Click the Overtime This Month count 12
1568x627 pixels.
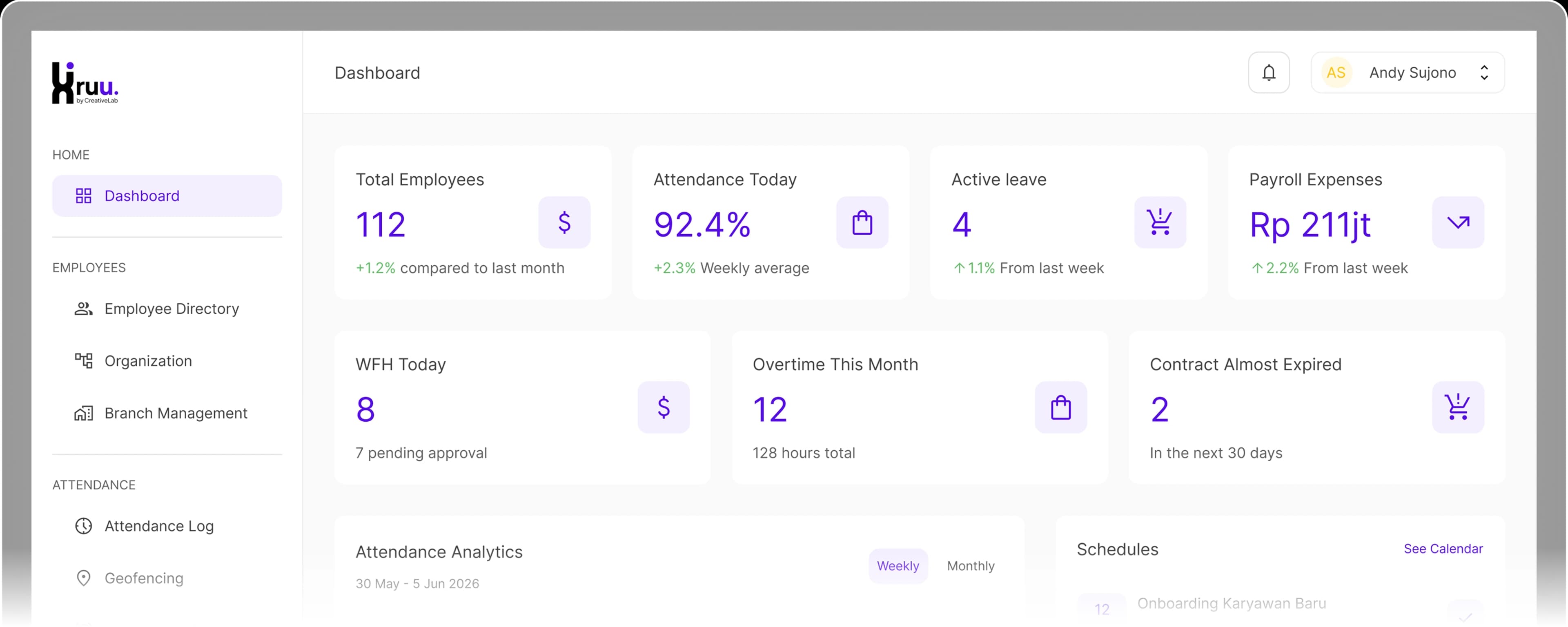(x=769, y=410)
